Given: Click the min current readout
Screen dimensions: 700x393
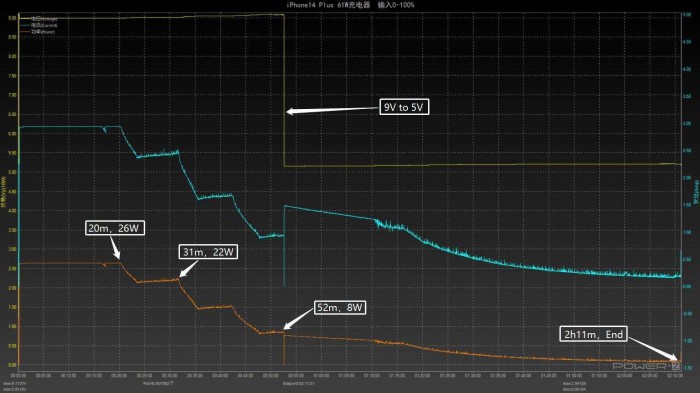Looking at the screenshot, I should click(x=575, y=389).
